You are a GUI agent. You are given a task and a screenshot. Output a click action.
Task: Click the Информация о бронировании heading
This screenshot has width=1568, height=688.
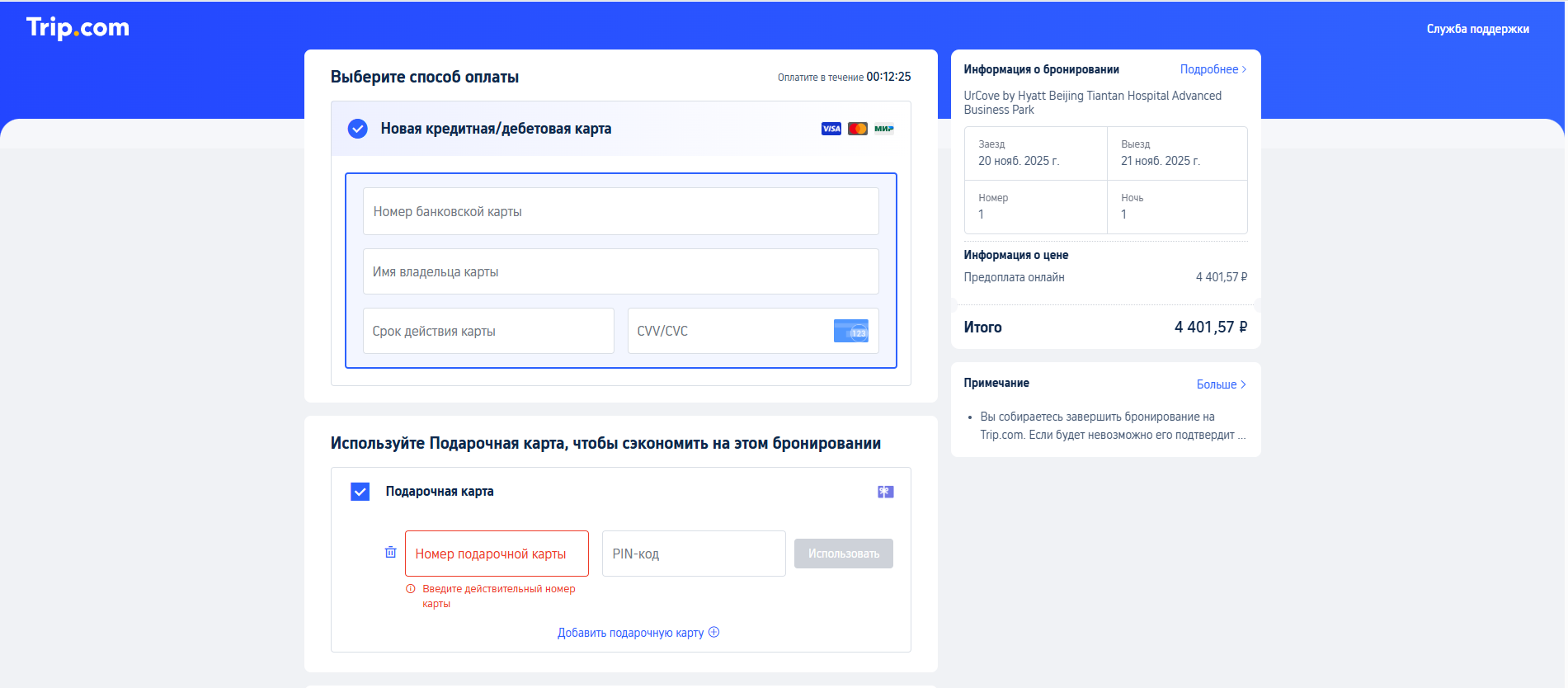pyautogui.click(x=1041, y=69)
